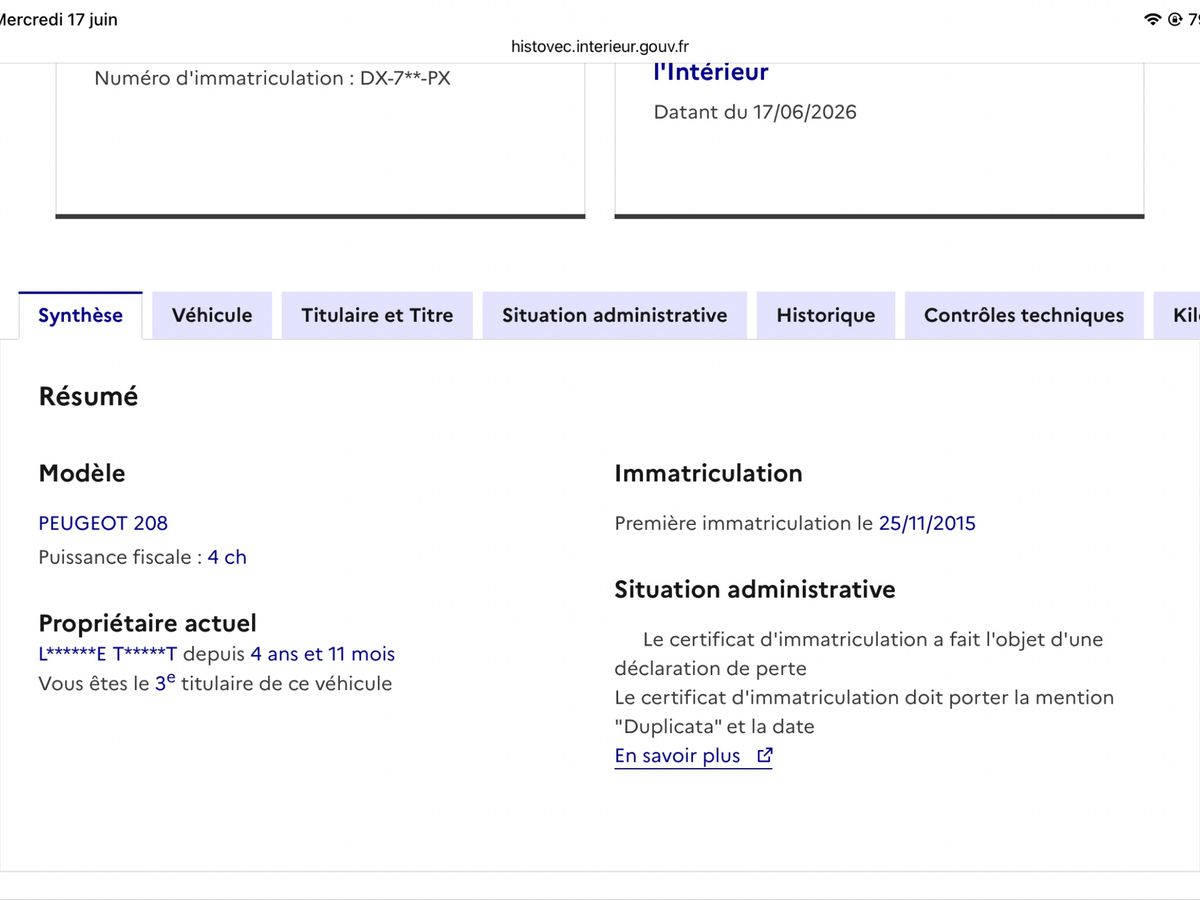Open the Titulaire et Titre tab
Image resolution: width=1200 pixels, height=900 pixels.
click(x=377, y=315)
